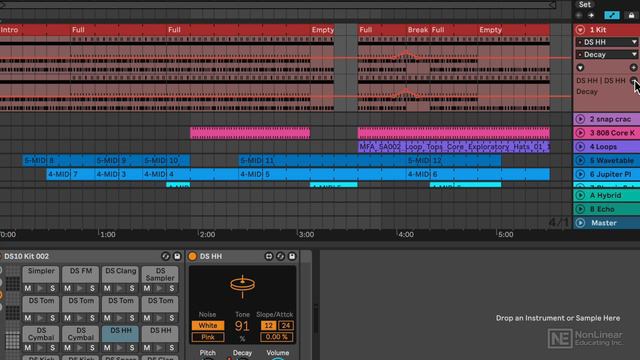640x360 pixels.
Task: Unfold the B Echo return track
Action: [580, 209]
